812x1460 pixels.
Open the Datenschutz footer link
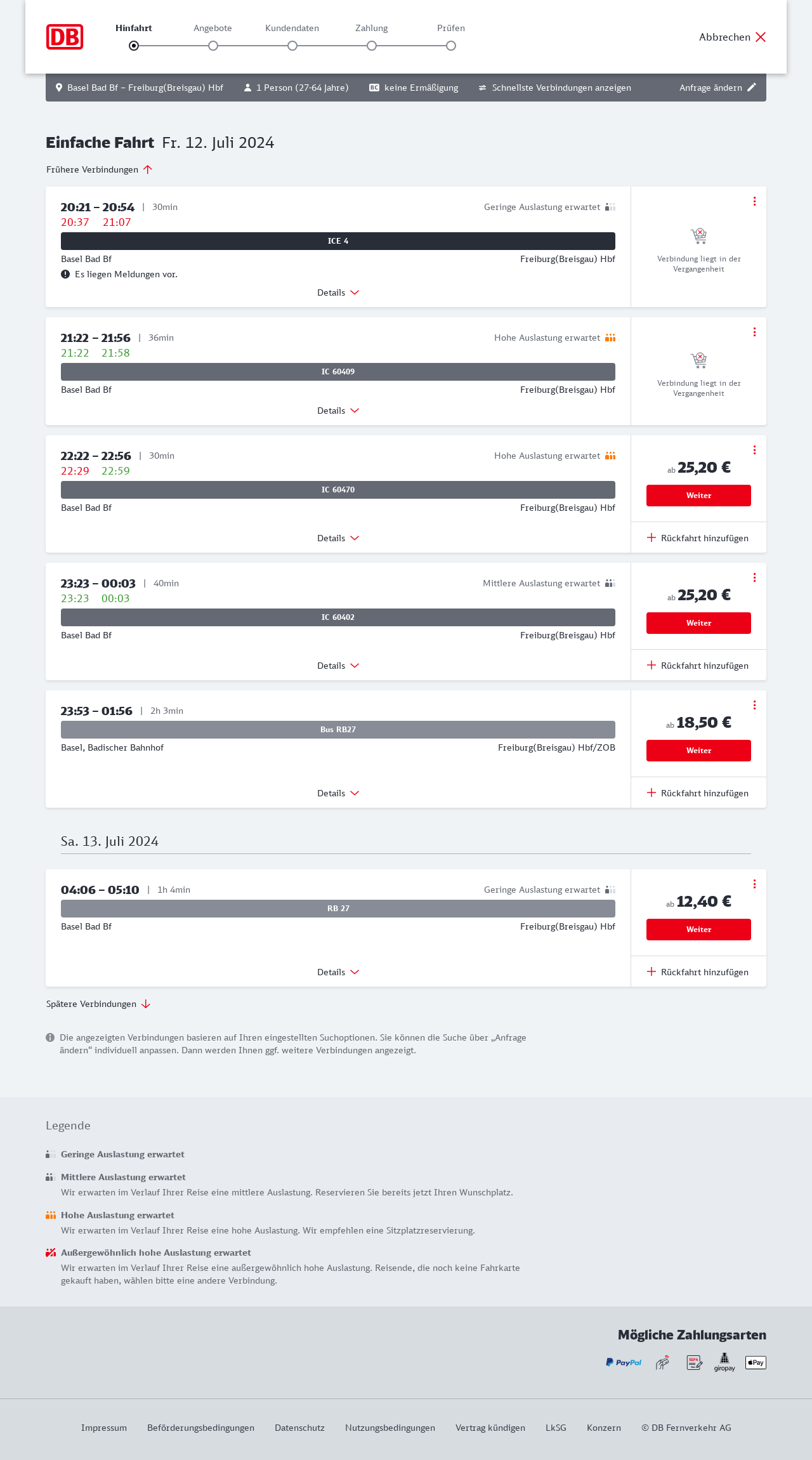(x=299, y=1428)
